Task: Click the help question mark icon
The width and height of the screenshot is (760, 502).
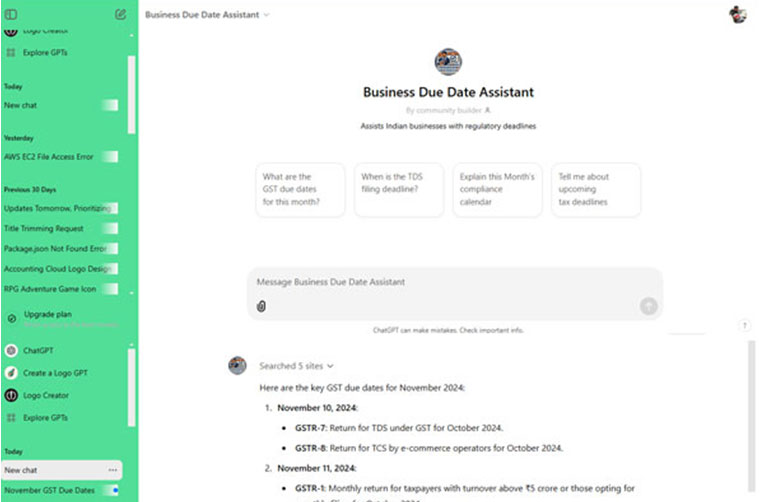Action: (x=744, y=325)
